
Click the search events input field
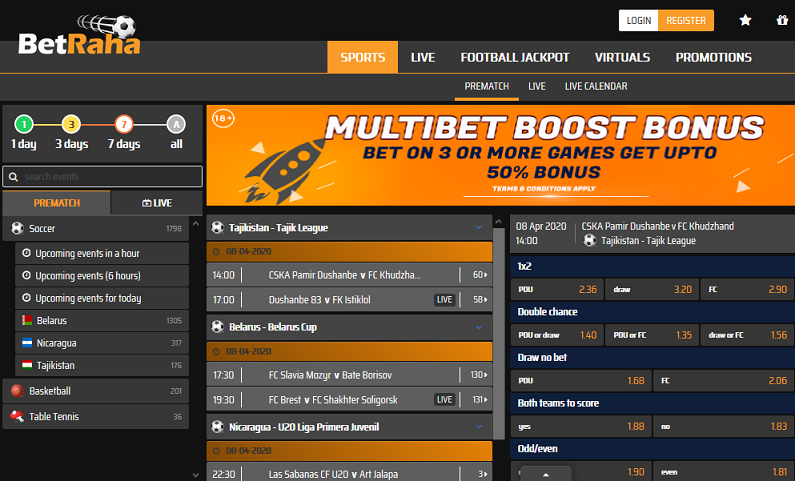102,176
